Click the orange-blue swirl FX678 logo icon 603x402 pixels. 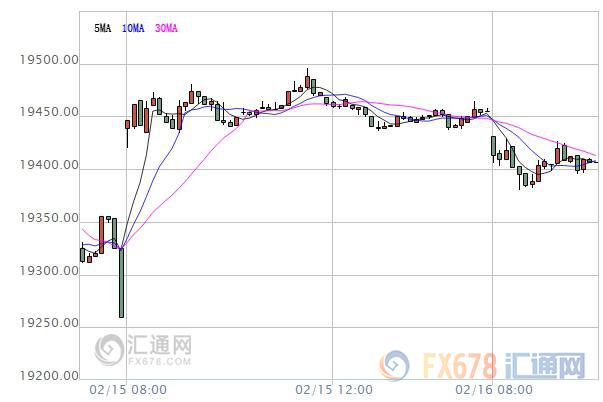(x=395, y=365)
